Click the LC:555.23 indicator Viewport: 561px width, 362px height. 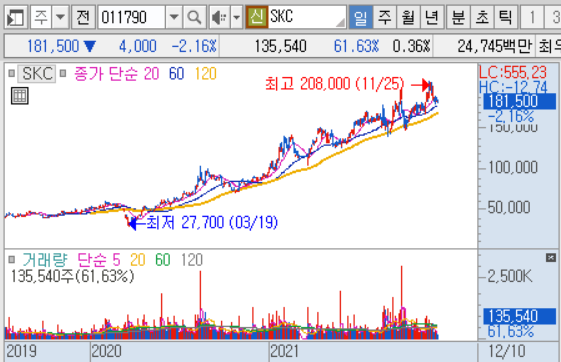[513, 73]
